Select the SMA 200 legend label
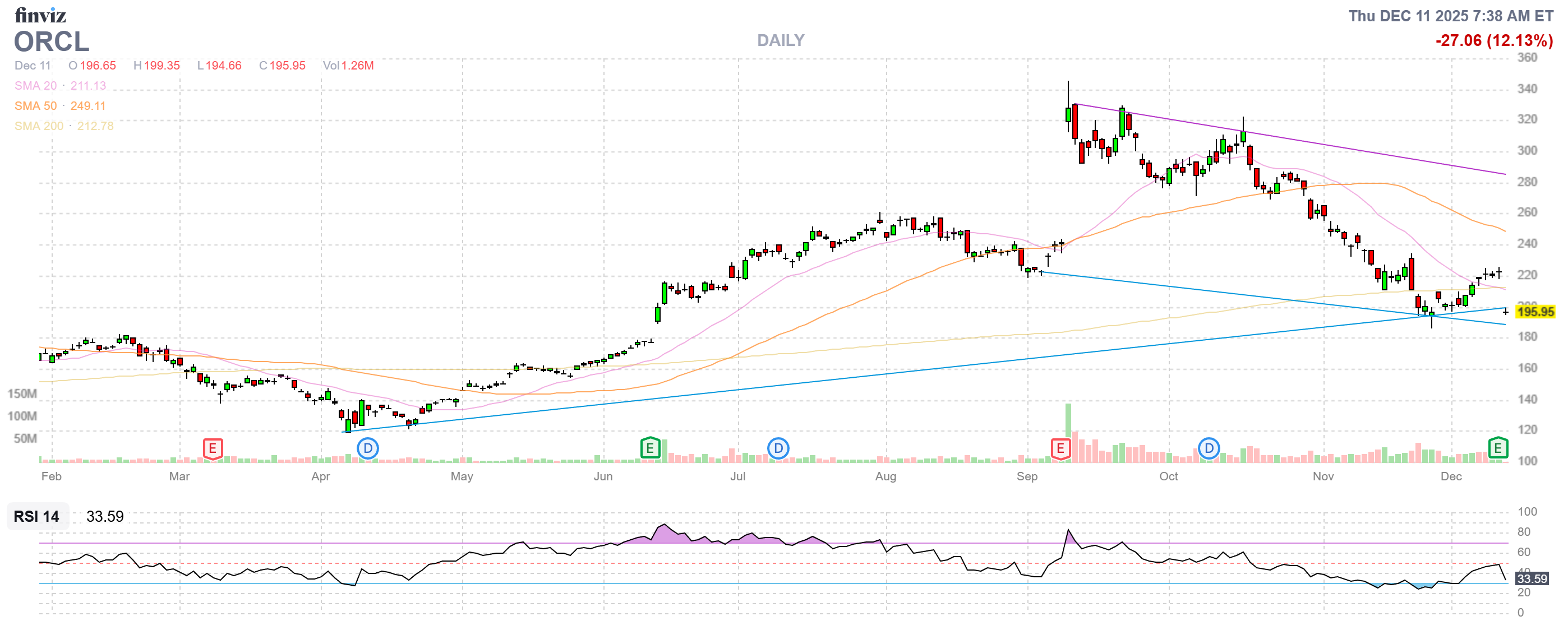The image size is (1568, 630). 38,126
